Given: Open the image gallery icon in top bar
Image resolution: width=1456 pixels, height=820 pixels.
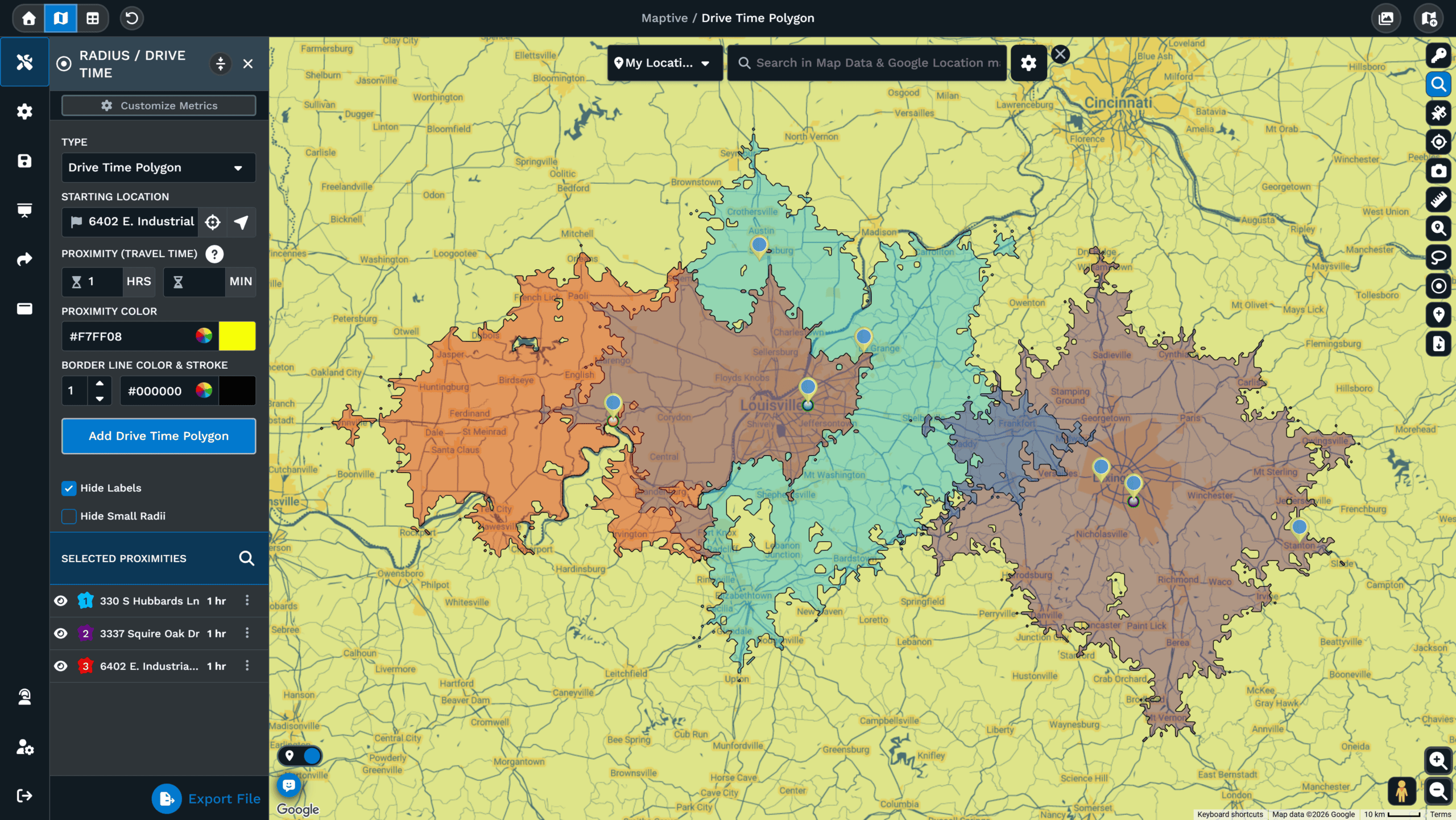Looking at the screenshot, I should 1386,18.
